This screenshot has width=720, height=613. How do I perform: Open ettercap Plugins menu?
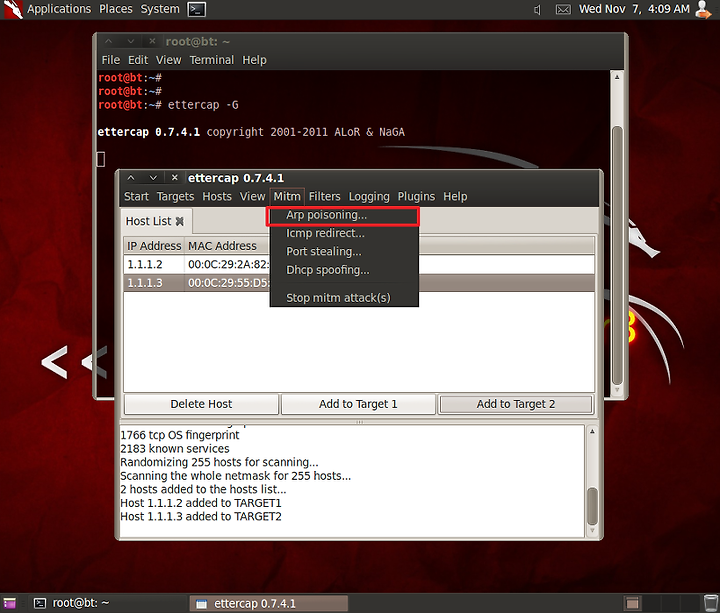(416, 197)
